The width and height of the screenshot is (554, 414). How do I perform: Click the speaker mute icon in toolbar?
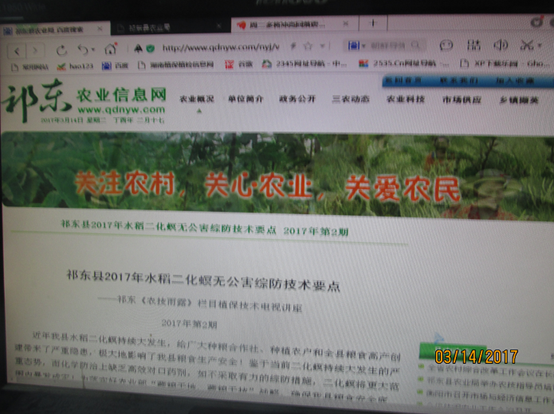point(500,45)
